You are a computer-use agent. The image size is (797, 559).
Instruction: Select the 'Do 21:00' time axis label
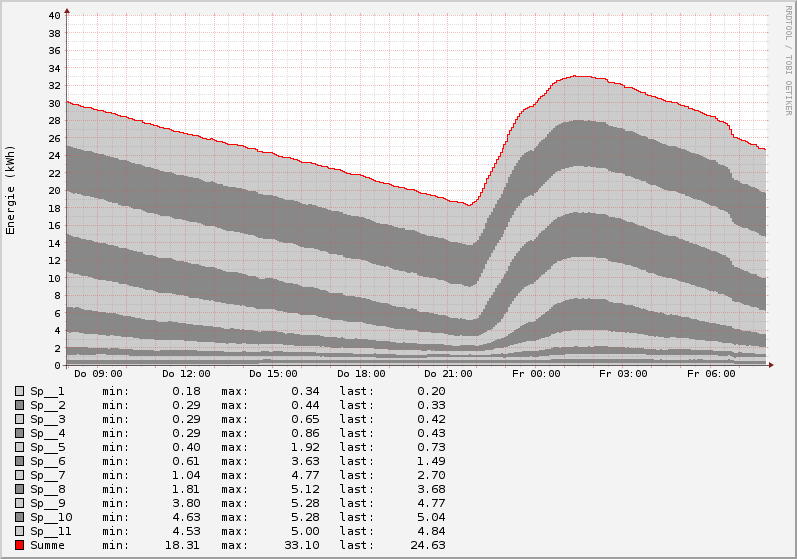[x=448, y=374]
